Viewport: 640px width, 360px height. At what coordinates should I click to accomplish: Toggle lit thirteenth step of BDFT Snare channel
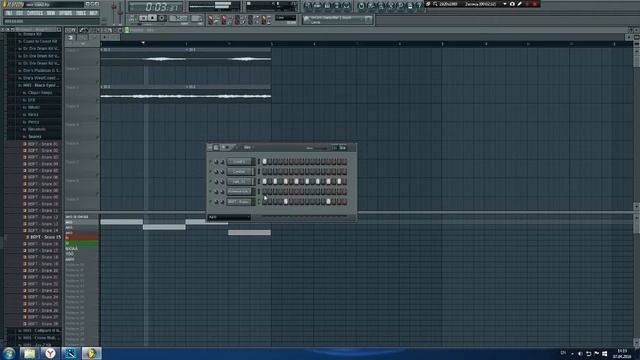click(328, 202)
